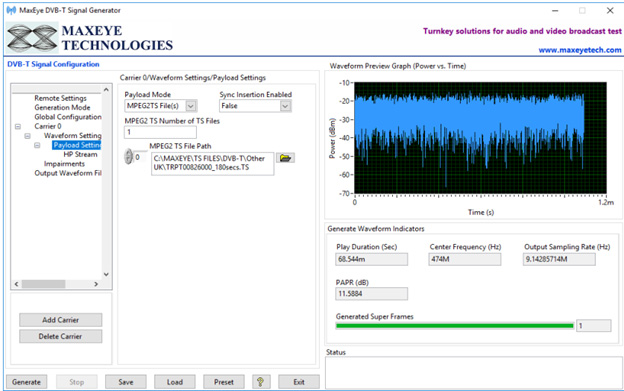Select Waveform Settings in the tree
Image resolution: width=624 pixels, height=391 pixels.
coord(72,136)
